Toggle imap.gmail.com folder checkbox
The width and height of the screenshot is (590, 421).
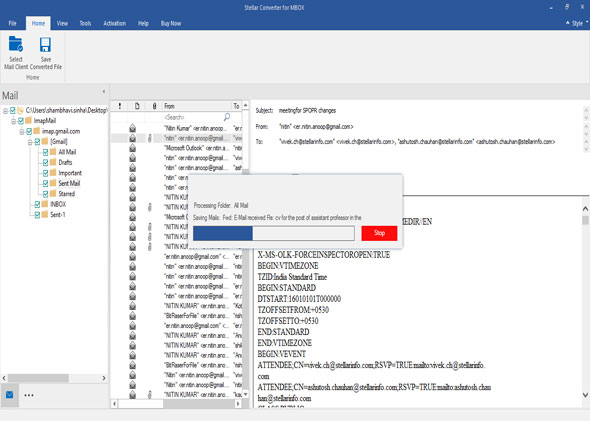[x=29, y=131]
